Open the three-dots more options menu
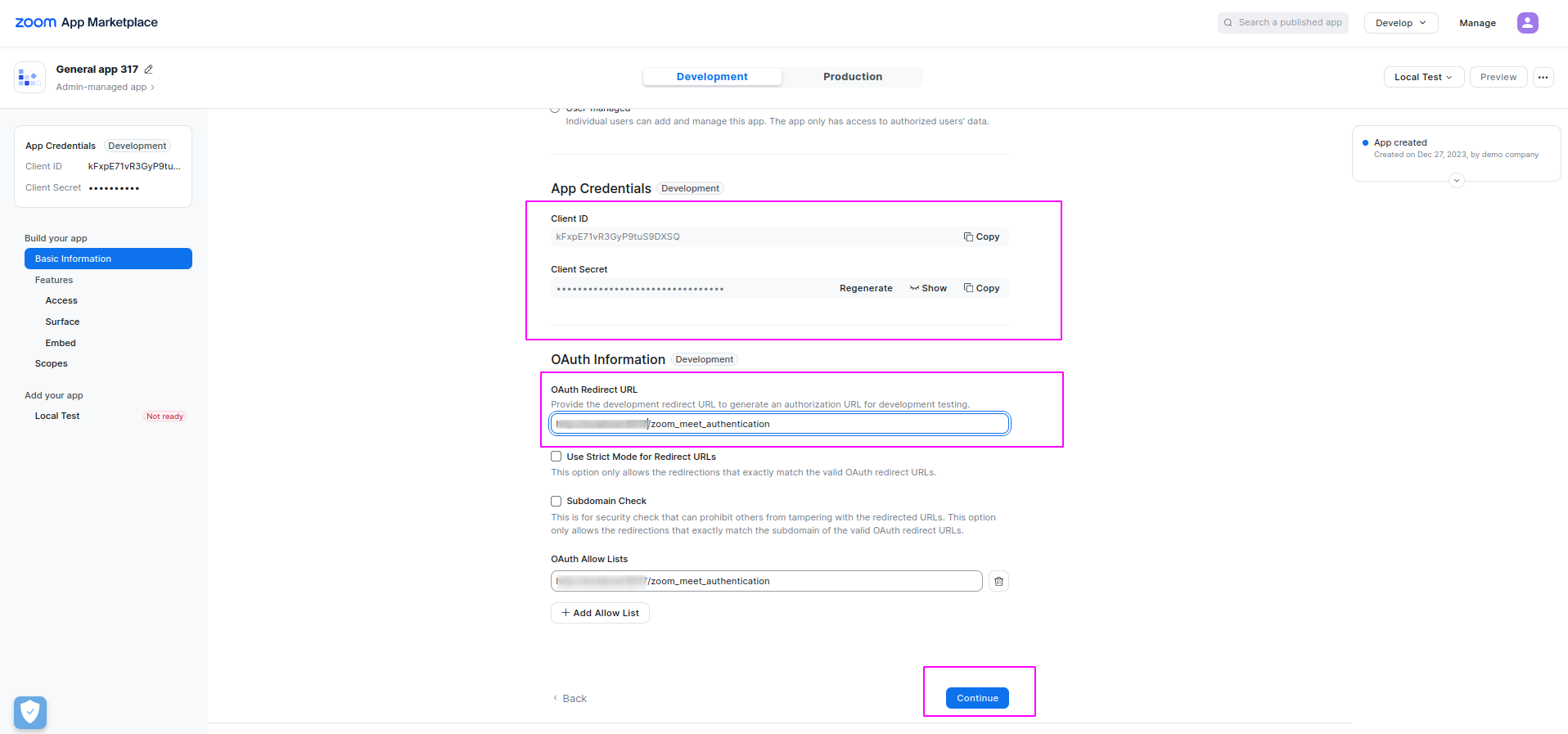1568x734 pixels. tap(1543, 77)
